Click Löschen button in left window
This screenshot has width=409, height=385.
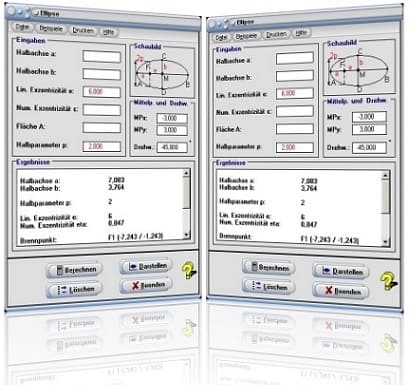[x=75, y=290]
